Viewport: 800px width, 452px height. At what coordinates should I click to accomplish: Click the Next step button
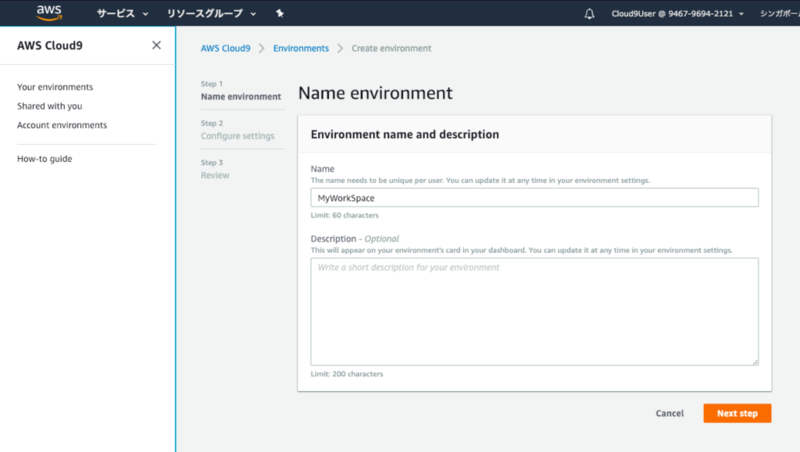coord(737,413)
